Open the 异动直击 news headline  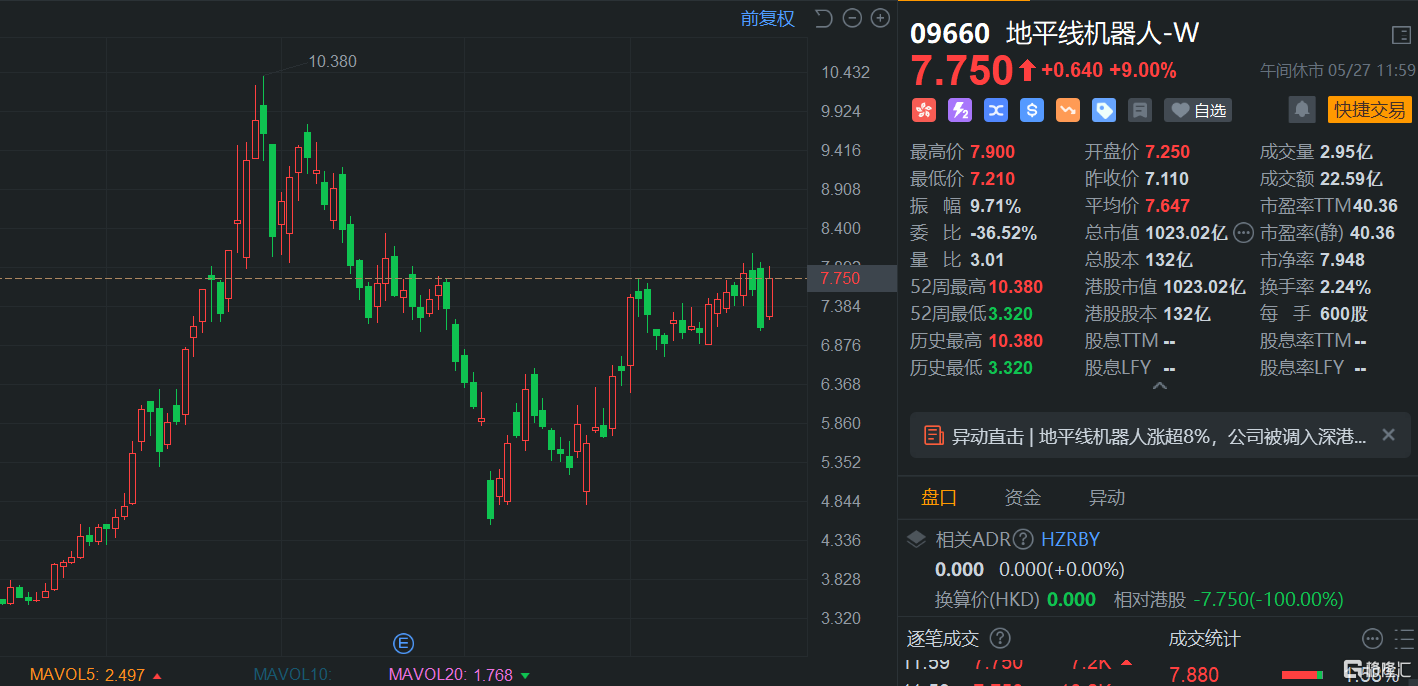coord(1158,436)
